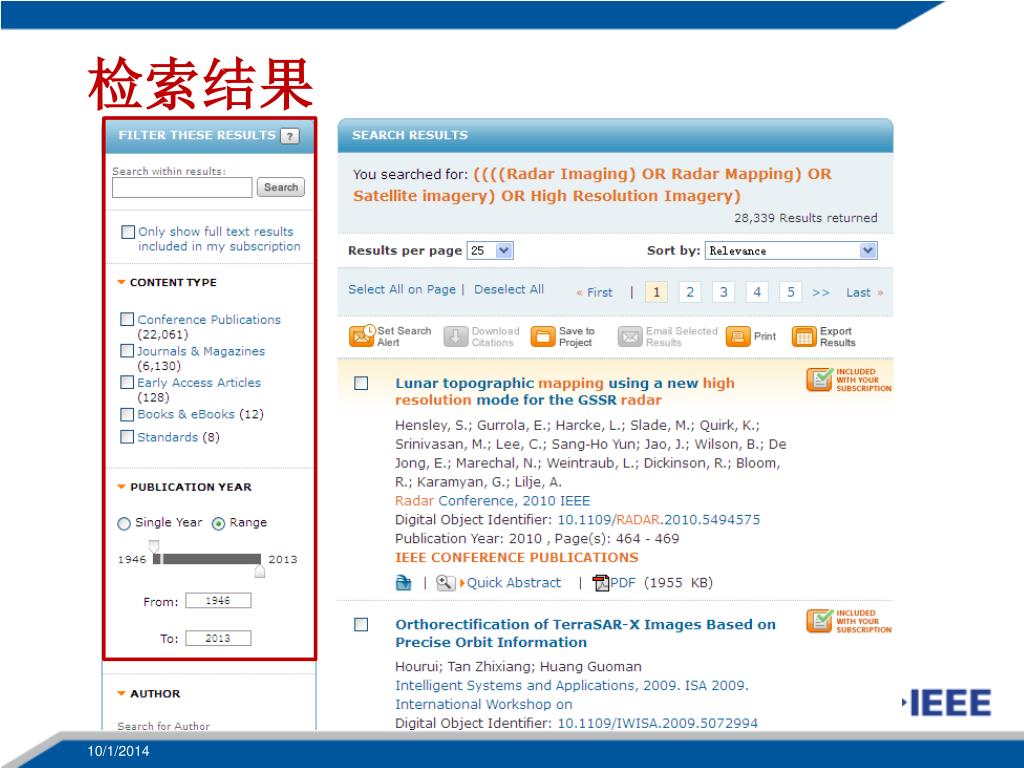The width and height of the screenshot is (1024, 768).
Task: Click the To year field showing 2013
Action: (218, 638)
